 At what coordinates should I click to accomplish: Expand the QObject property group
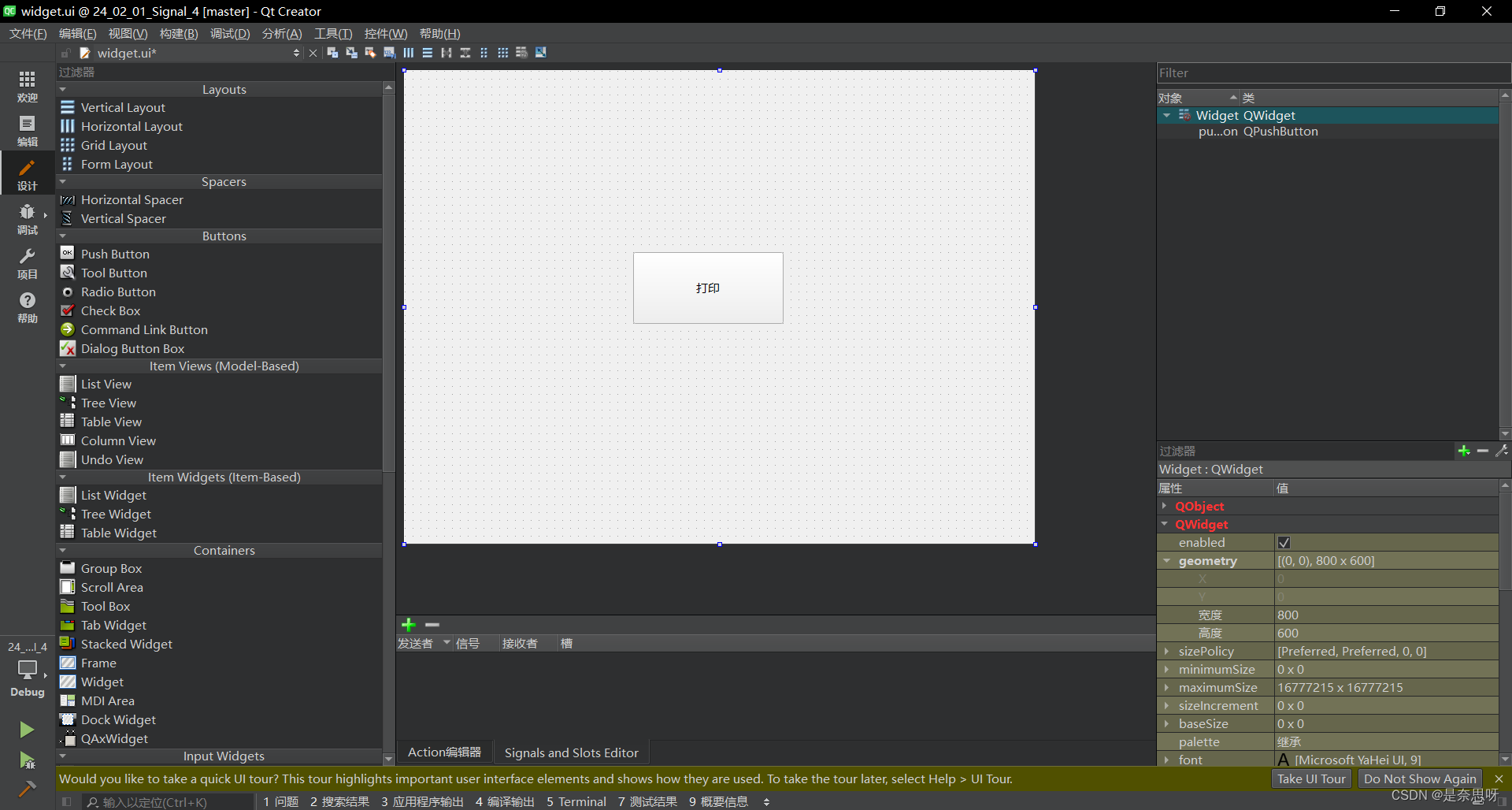1165,507
